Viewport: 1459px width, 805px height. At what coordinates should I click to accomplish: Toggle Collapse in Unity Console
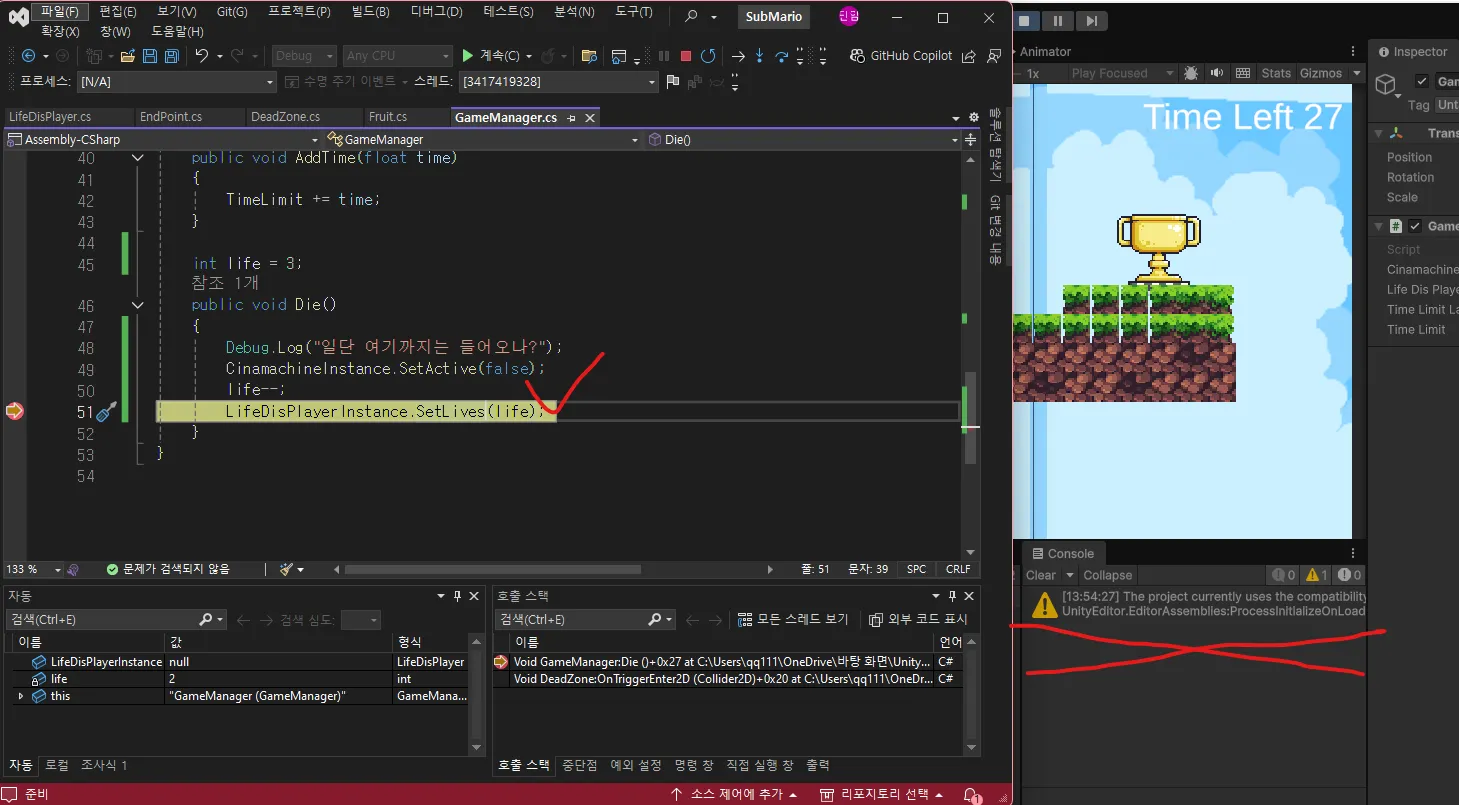coord(1108,575)
